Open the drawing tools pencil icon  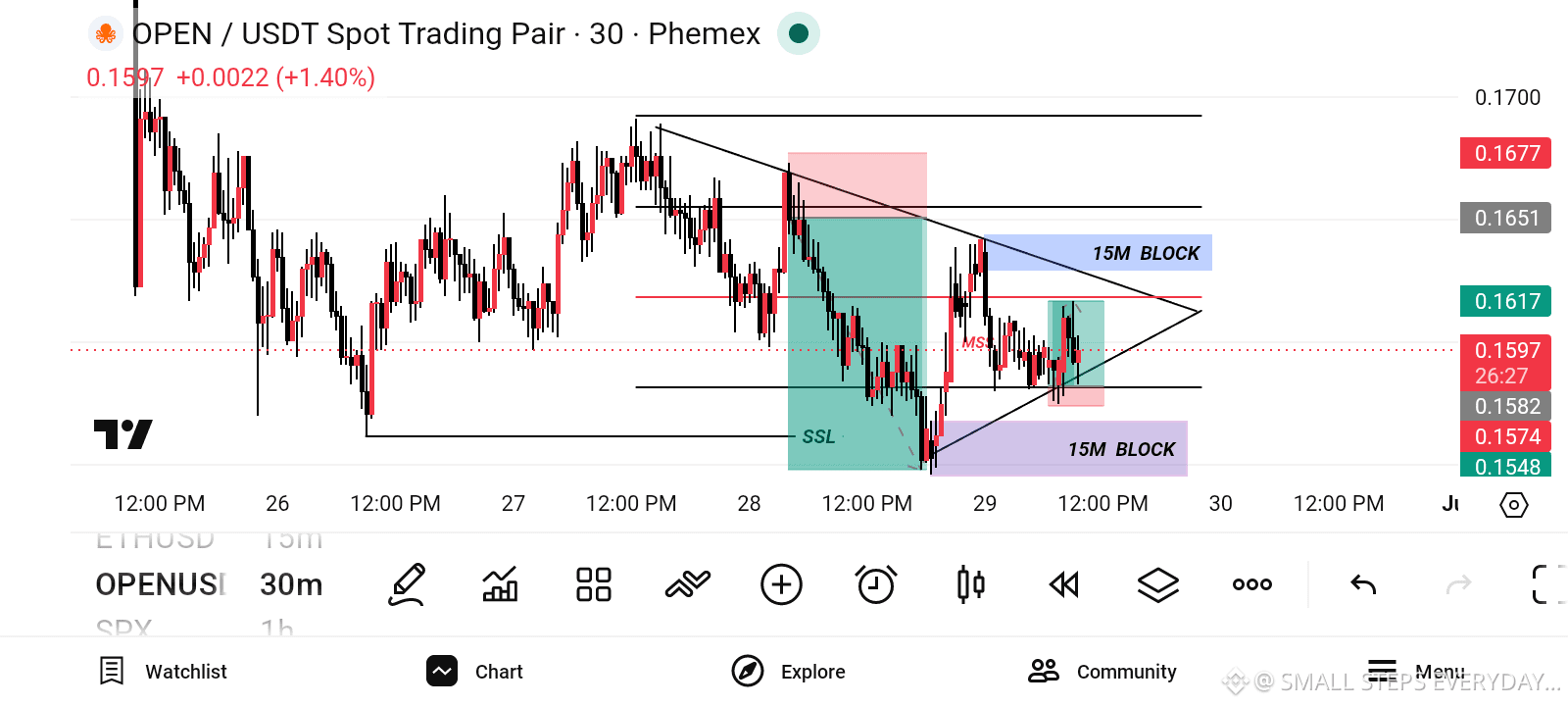click(x=407, y=584)
